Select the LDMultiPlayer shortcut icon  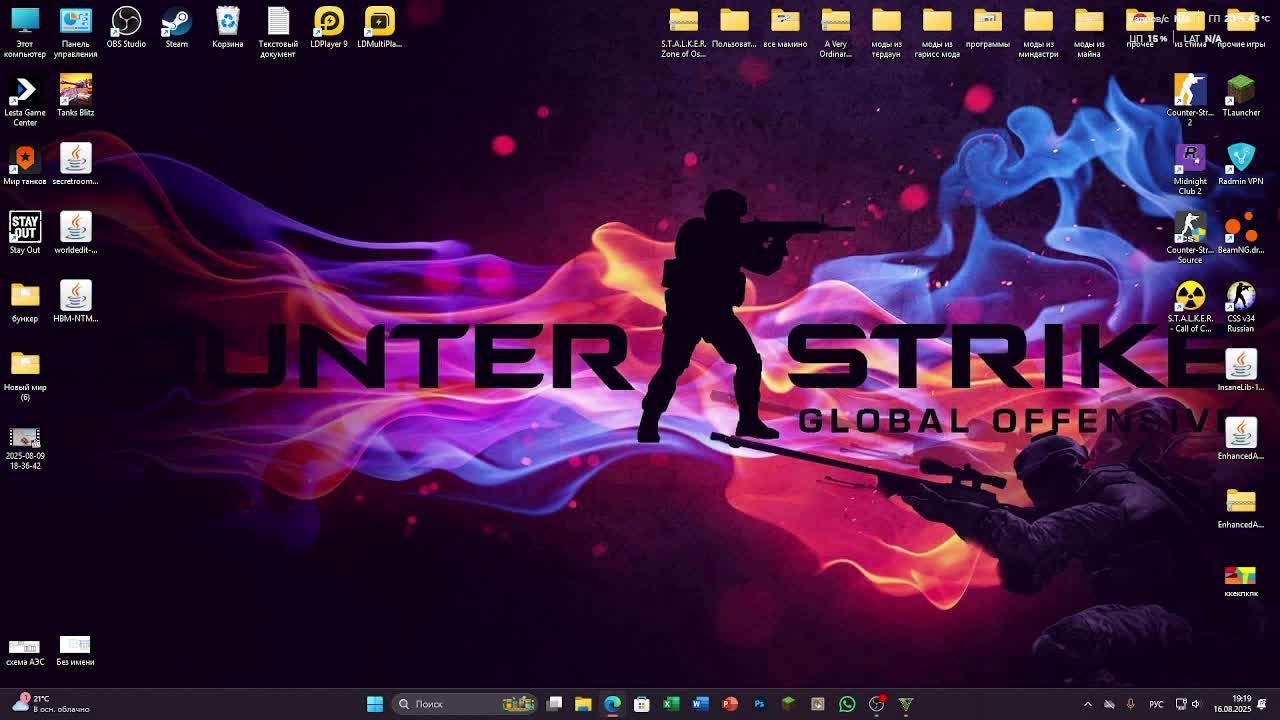coord(380,27)
